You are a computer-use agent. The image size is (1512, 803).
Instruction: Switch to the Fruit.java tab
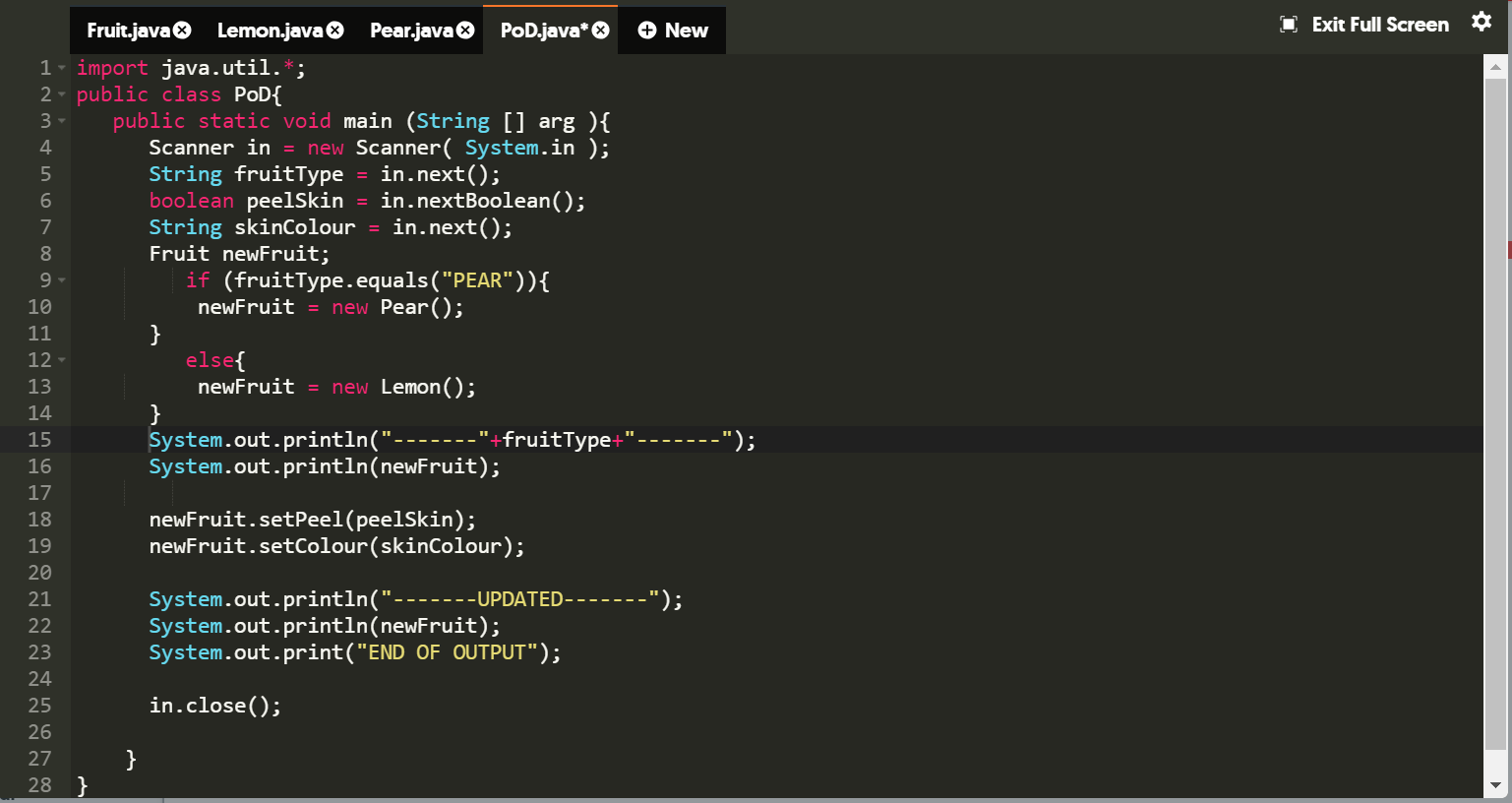pos(128,31)
